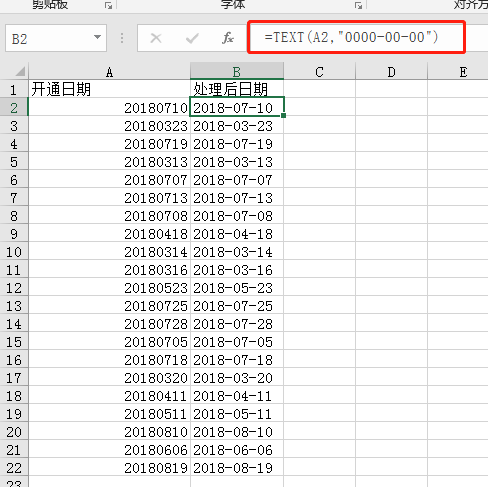Select row 22 header
The width and height of the screenshot is (488, 487).
coord(14,468)
